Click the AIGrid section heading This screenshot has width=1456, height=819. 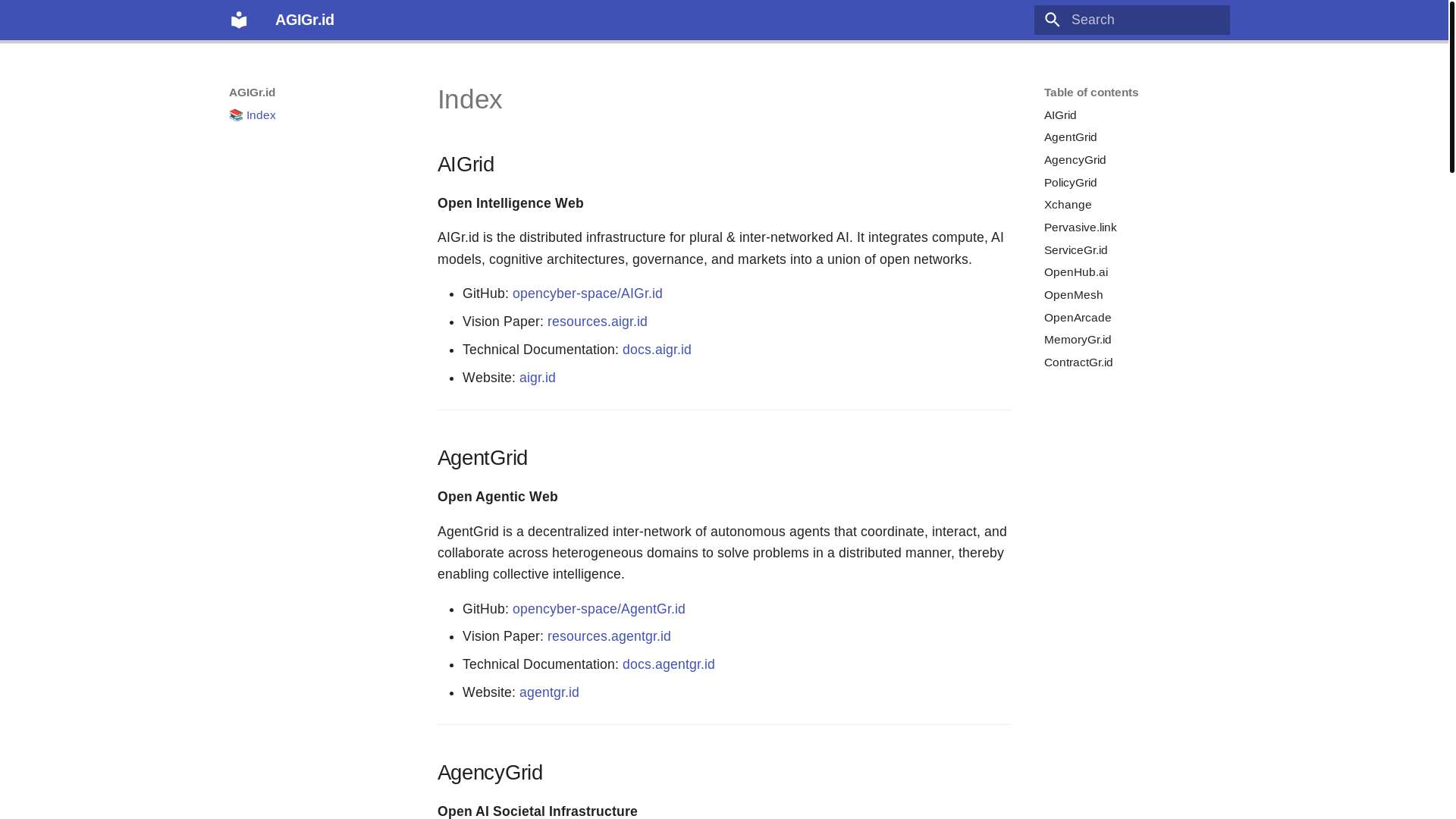pyautogui.click(x=466, y=165)
